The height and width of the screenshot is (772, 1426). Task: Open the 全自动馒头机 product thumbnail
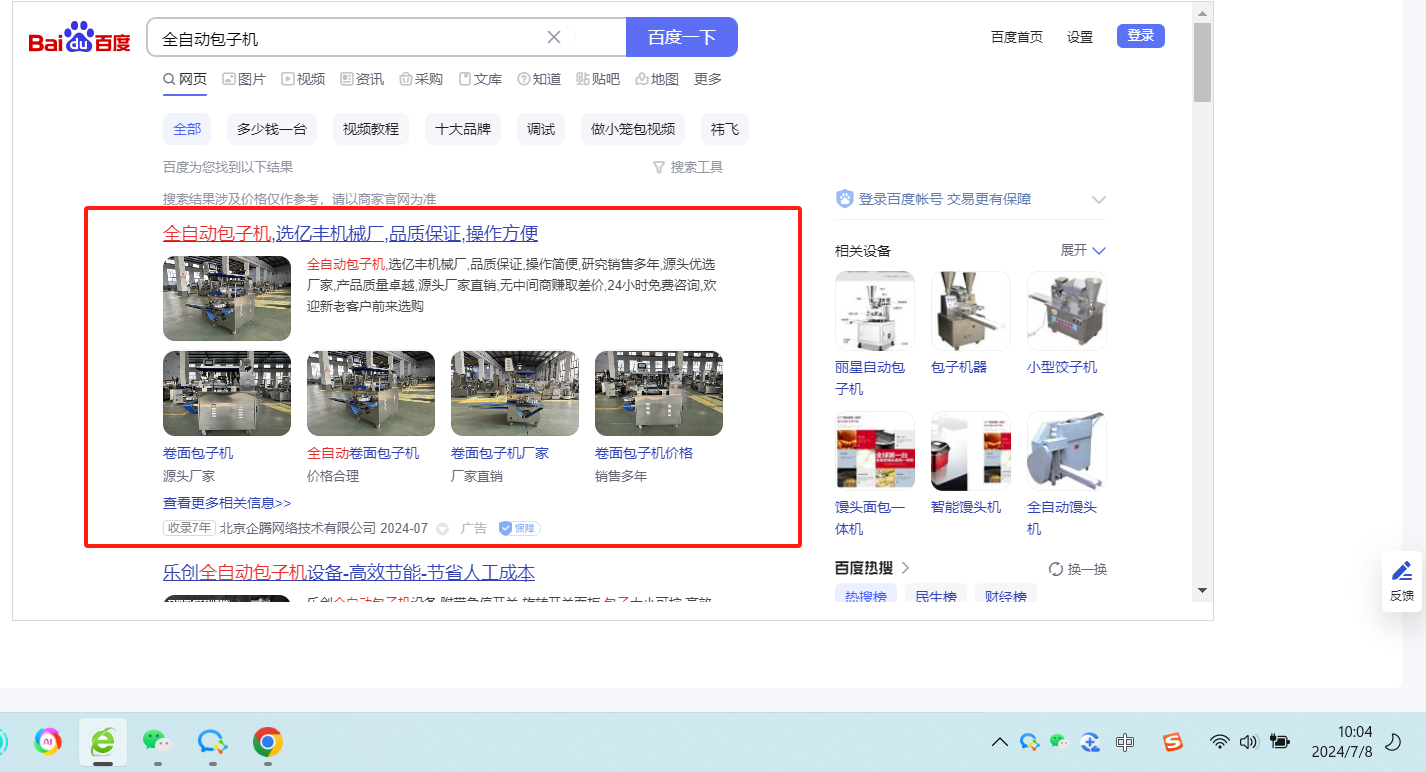pos(1067,450)
